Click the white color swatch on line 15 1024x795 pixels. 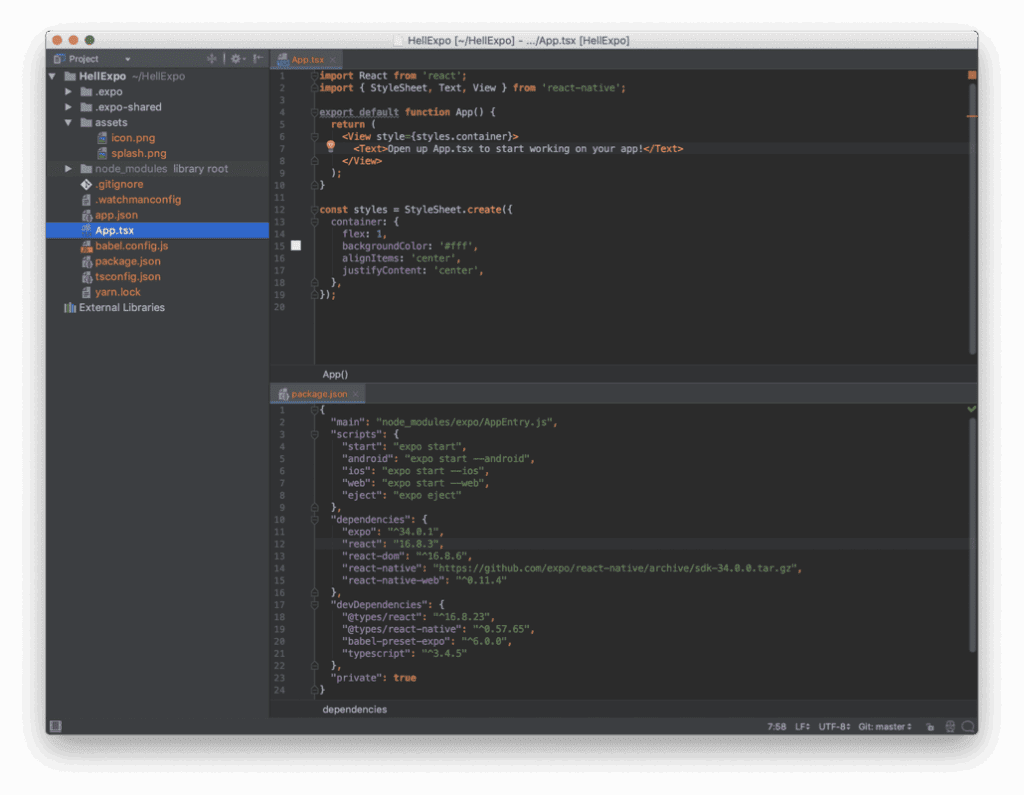[x=296, y=245]
